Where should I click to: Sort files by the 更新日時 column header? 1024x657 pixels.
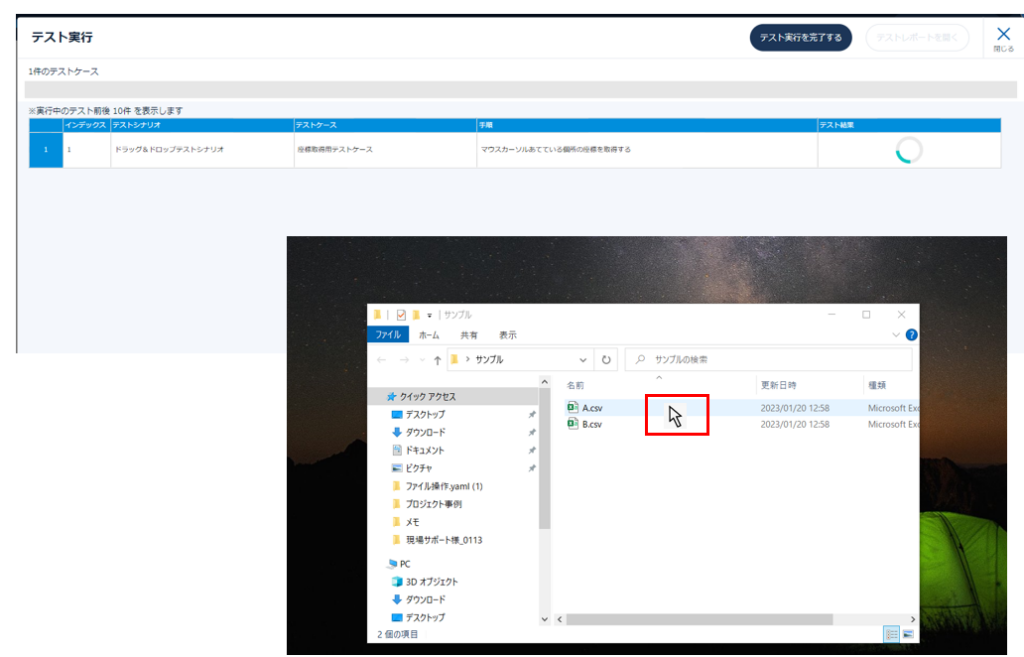pos(779,385)
